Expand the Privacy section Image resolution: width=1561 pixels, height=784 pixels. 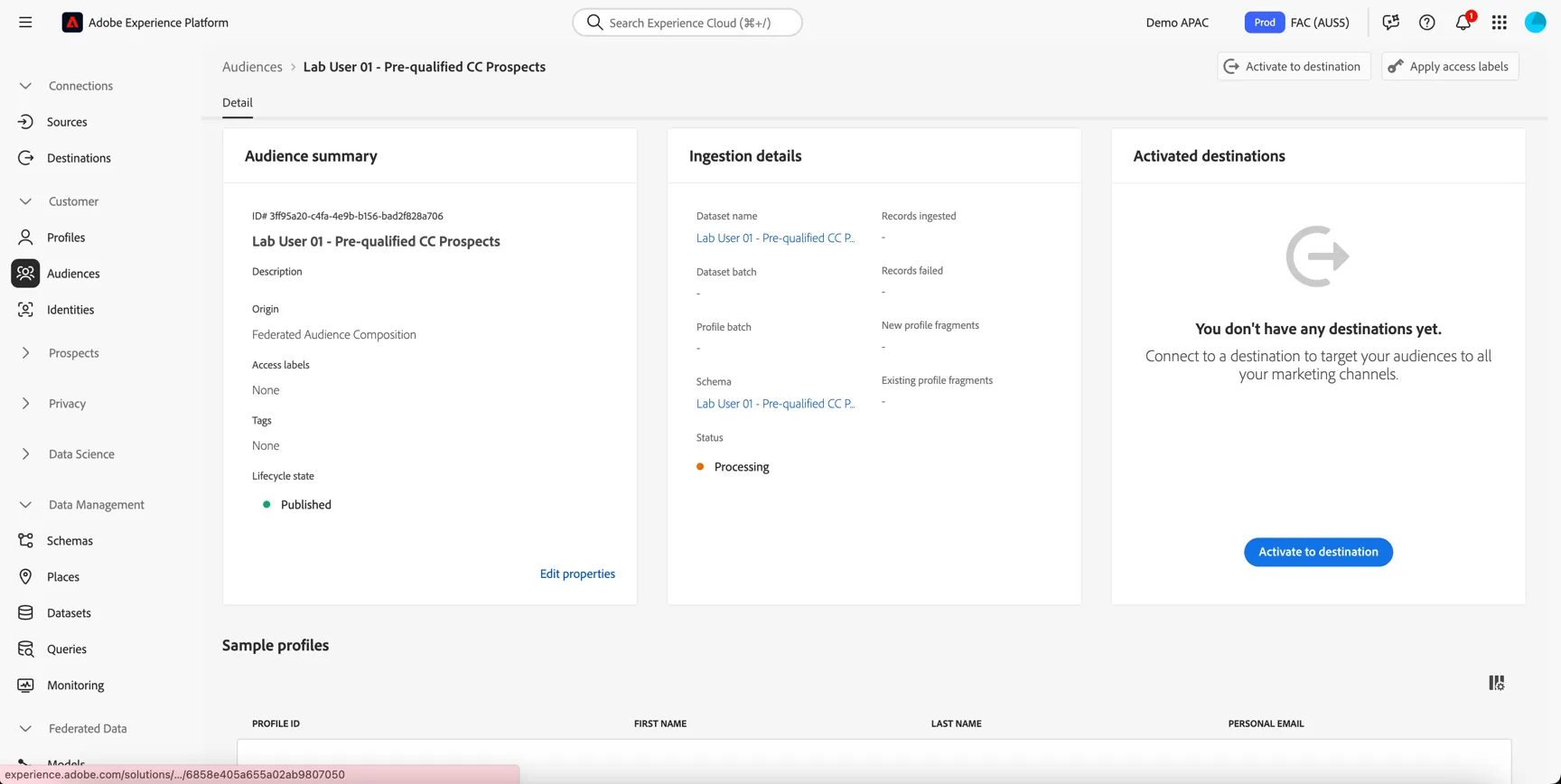25,404
